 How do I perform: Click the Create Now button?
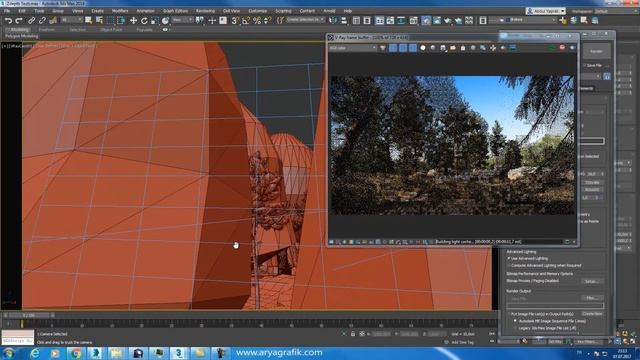coord(592,314)
